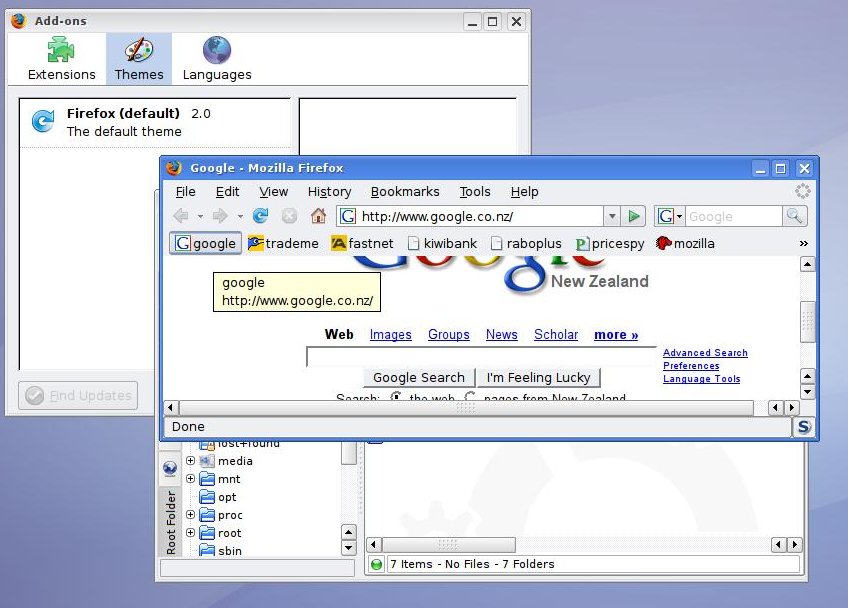Click the search magnifier icon
This screenshot has width=848, height=608.
[x=794, y=216]
